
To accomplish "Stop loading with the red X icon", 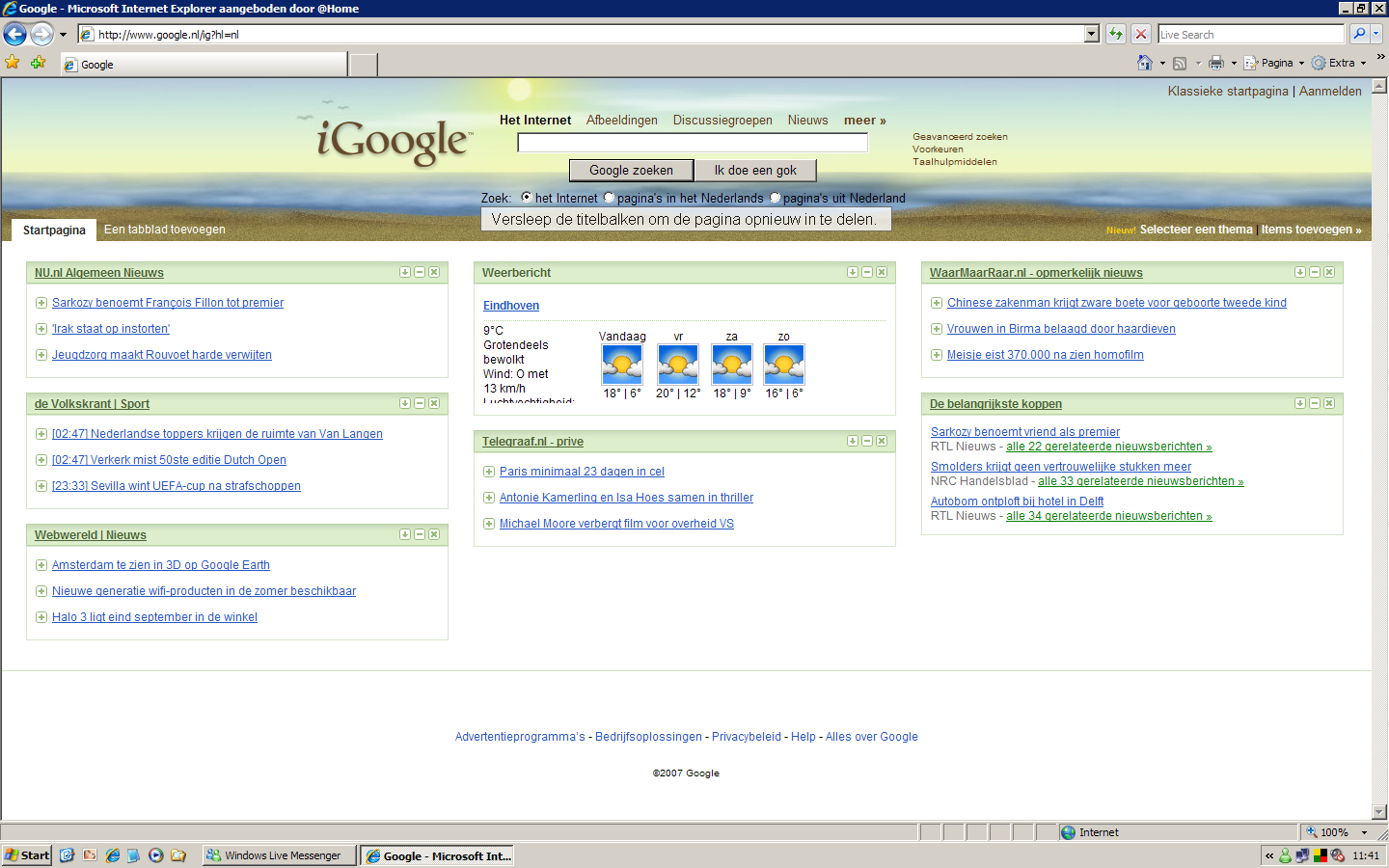I will pyautogui.click(x=1141, y=34).
